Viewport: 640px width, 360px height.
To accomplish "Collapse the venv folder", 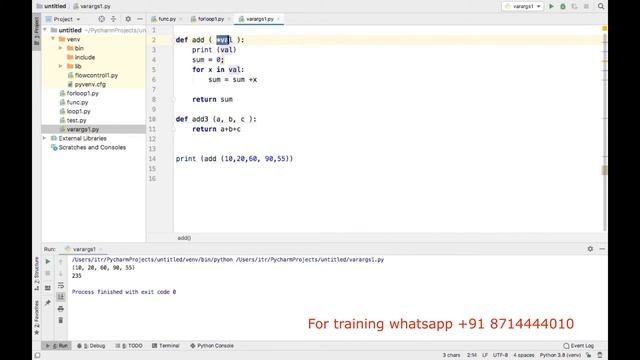I will click(x=53, y=39).
